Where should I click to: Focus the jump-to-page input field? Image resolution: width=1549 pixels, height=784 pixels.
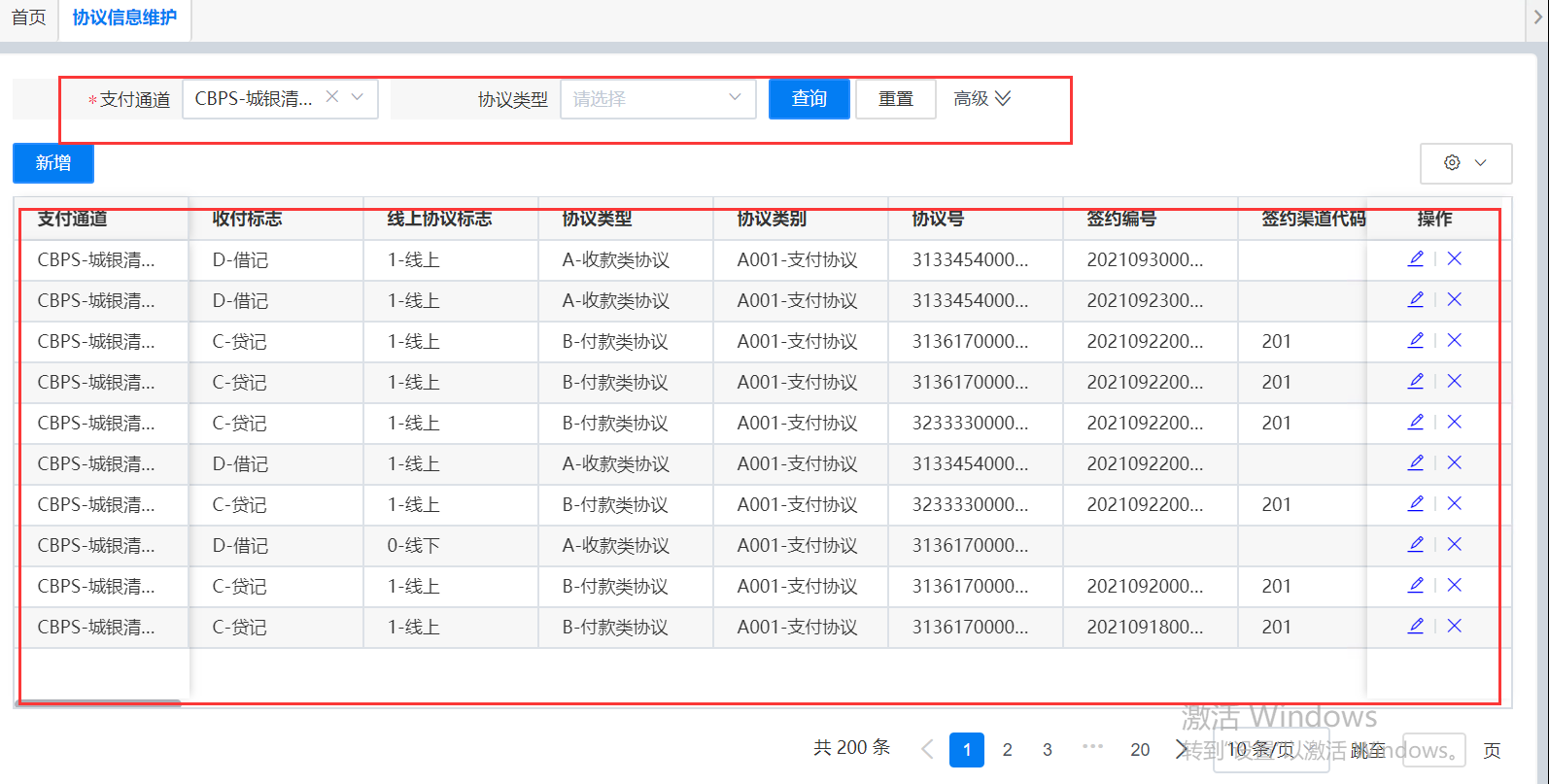(1432, 750)
